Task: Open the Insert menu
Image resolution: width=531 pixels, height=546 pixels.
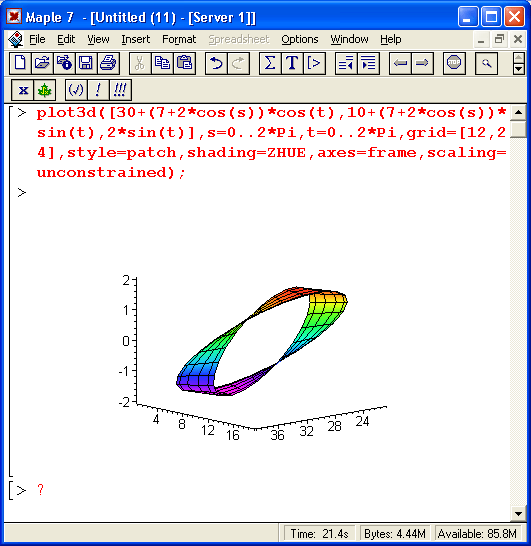Action: [x=135, y=39]
